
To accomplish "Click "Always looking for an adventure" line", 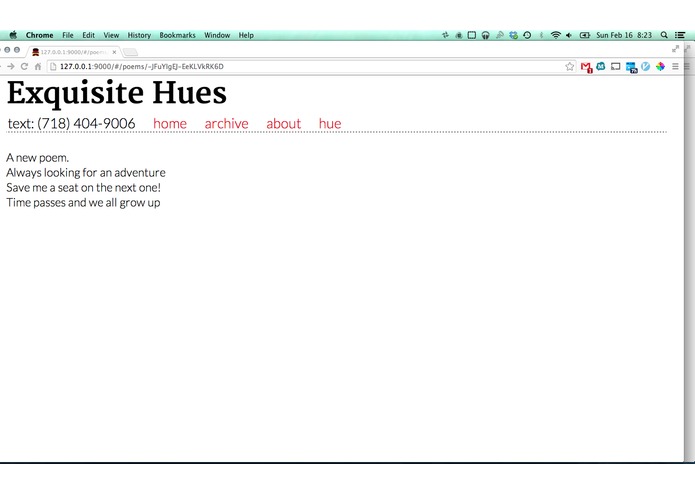I will point(86,173).
